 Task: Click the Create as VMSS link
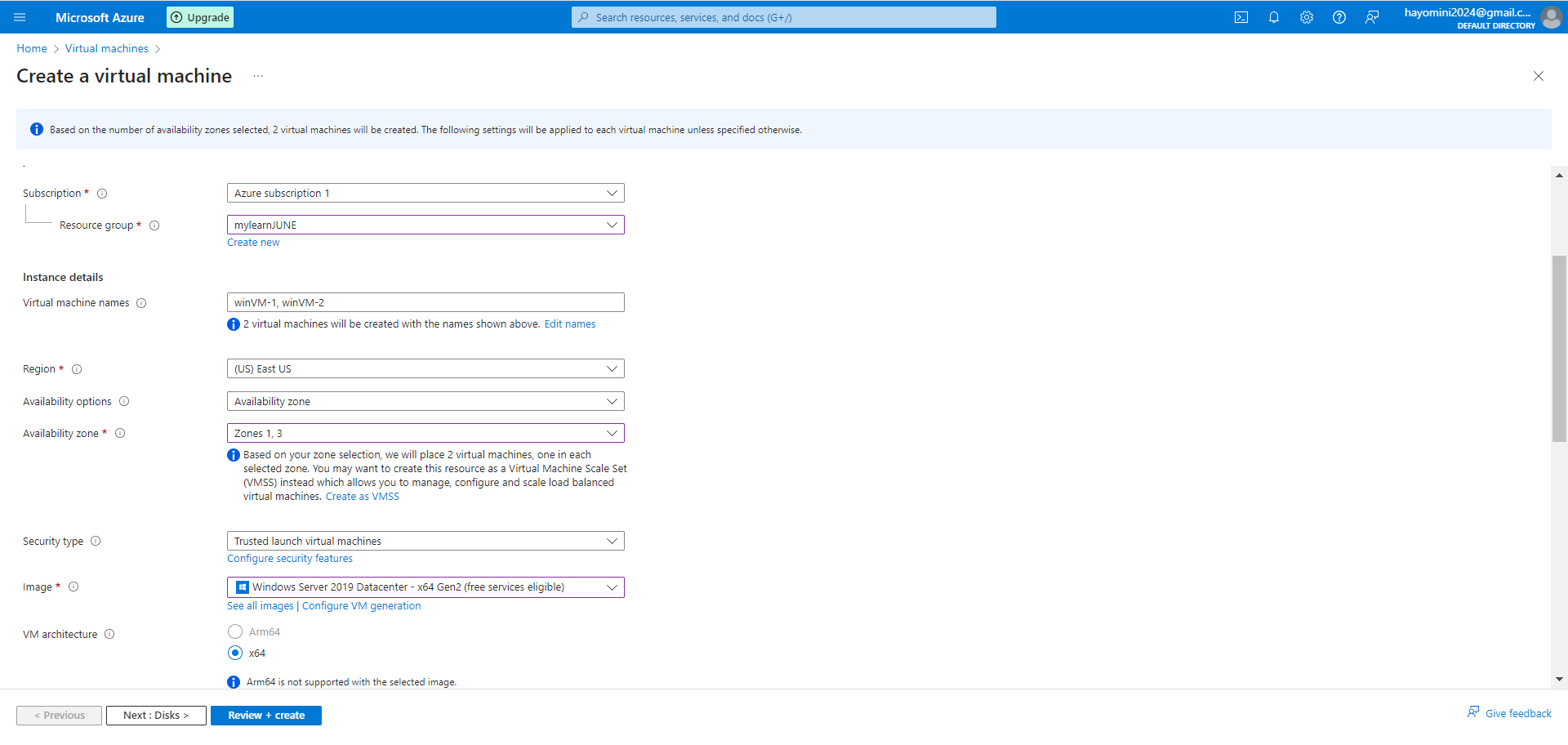coord(363,497)
